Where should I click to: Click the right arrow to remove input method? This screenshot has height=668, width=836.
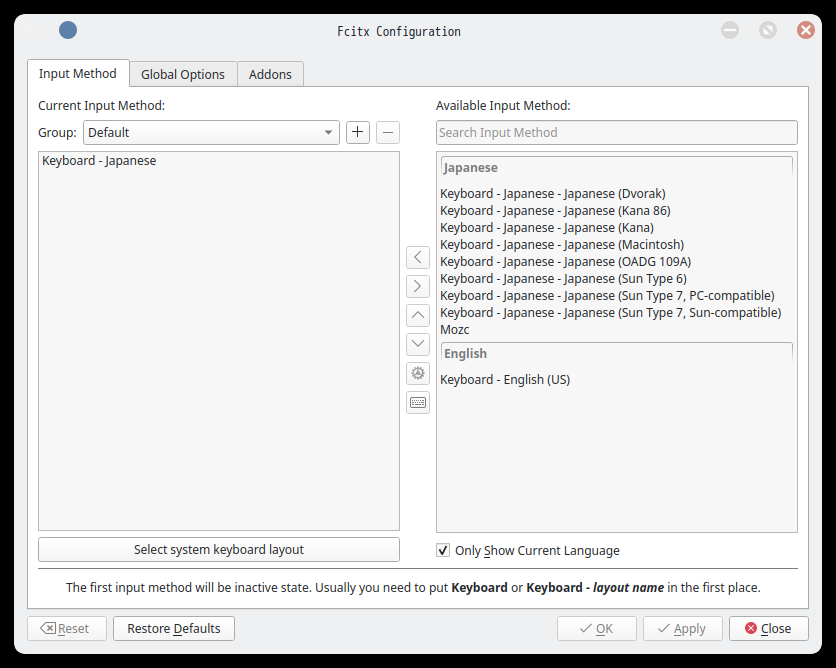point(418,287)
